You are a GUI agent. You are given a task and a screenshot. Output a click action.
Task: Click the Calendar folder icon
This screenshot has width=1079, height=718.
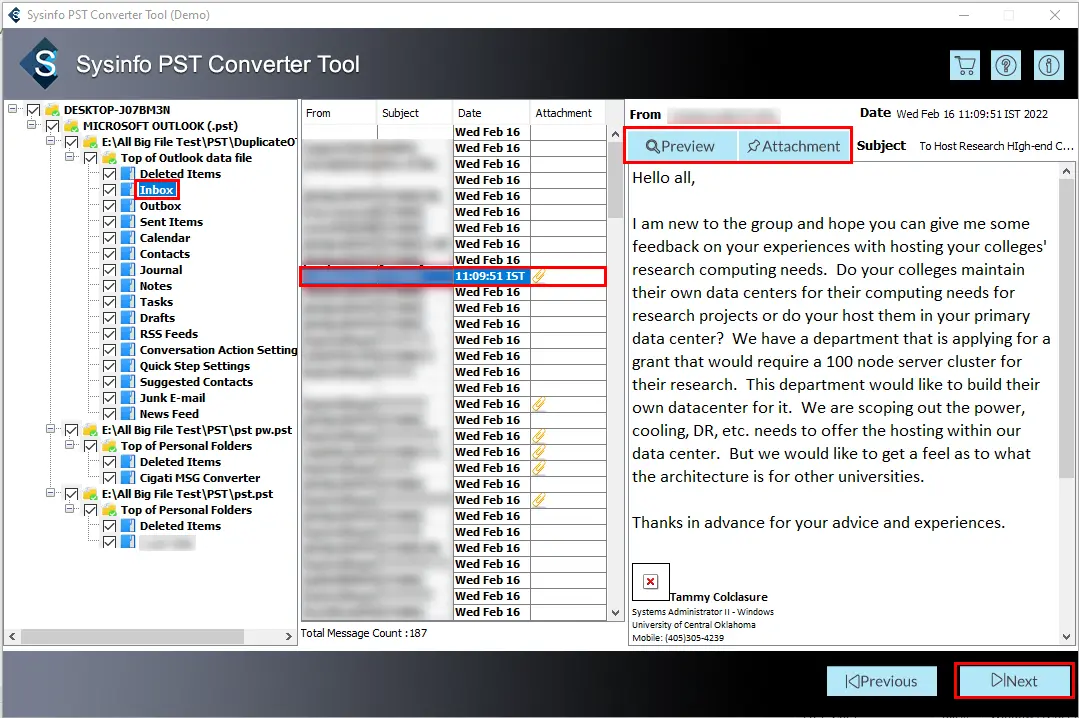(x=128, y=238)
